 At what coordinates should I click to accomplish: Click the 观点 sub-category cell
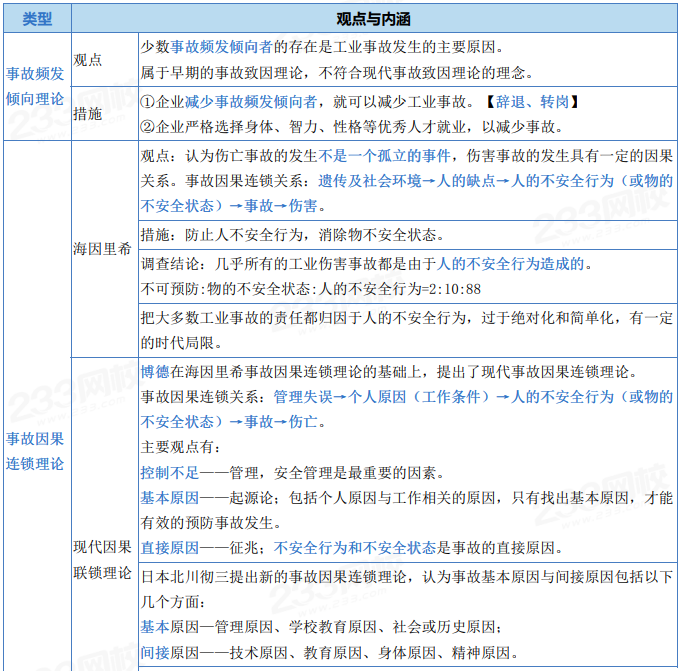[x=88, y=60]
